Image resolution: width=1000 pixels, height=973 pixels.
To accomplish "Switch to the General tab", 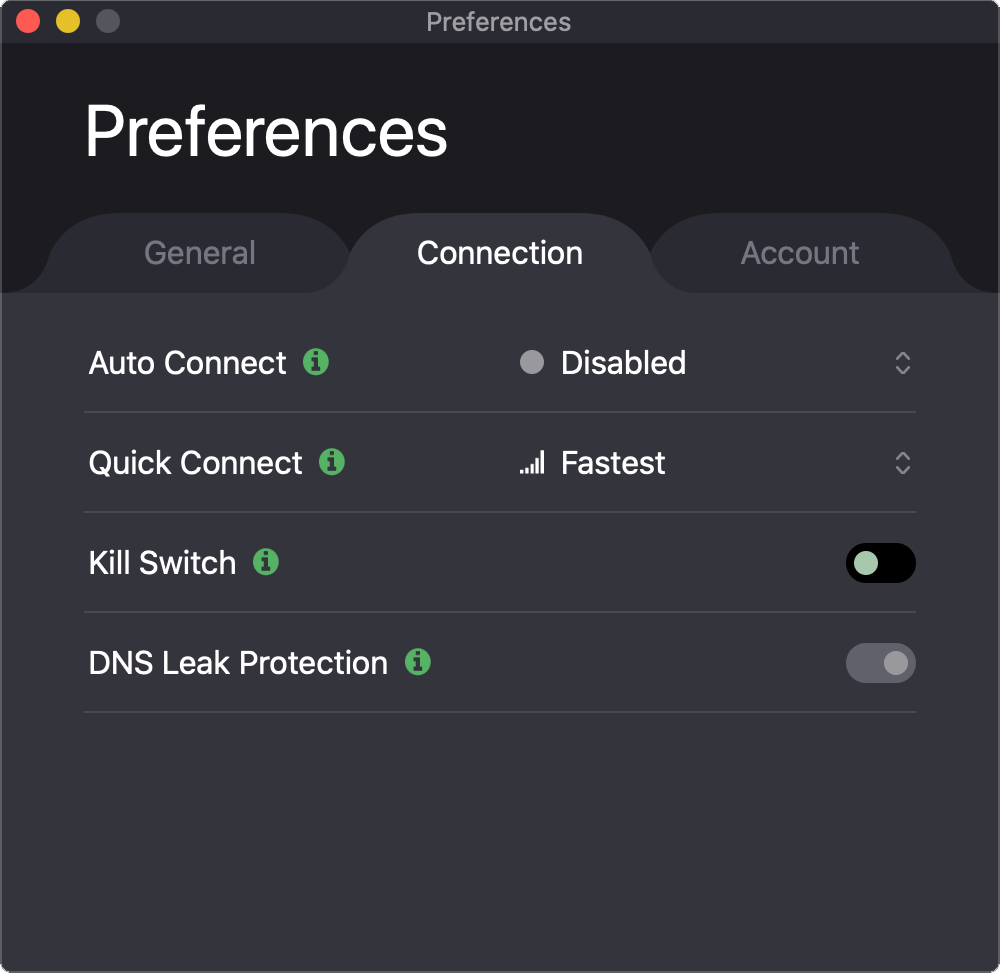I will [x=200, y=253].
